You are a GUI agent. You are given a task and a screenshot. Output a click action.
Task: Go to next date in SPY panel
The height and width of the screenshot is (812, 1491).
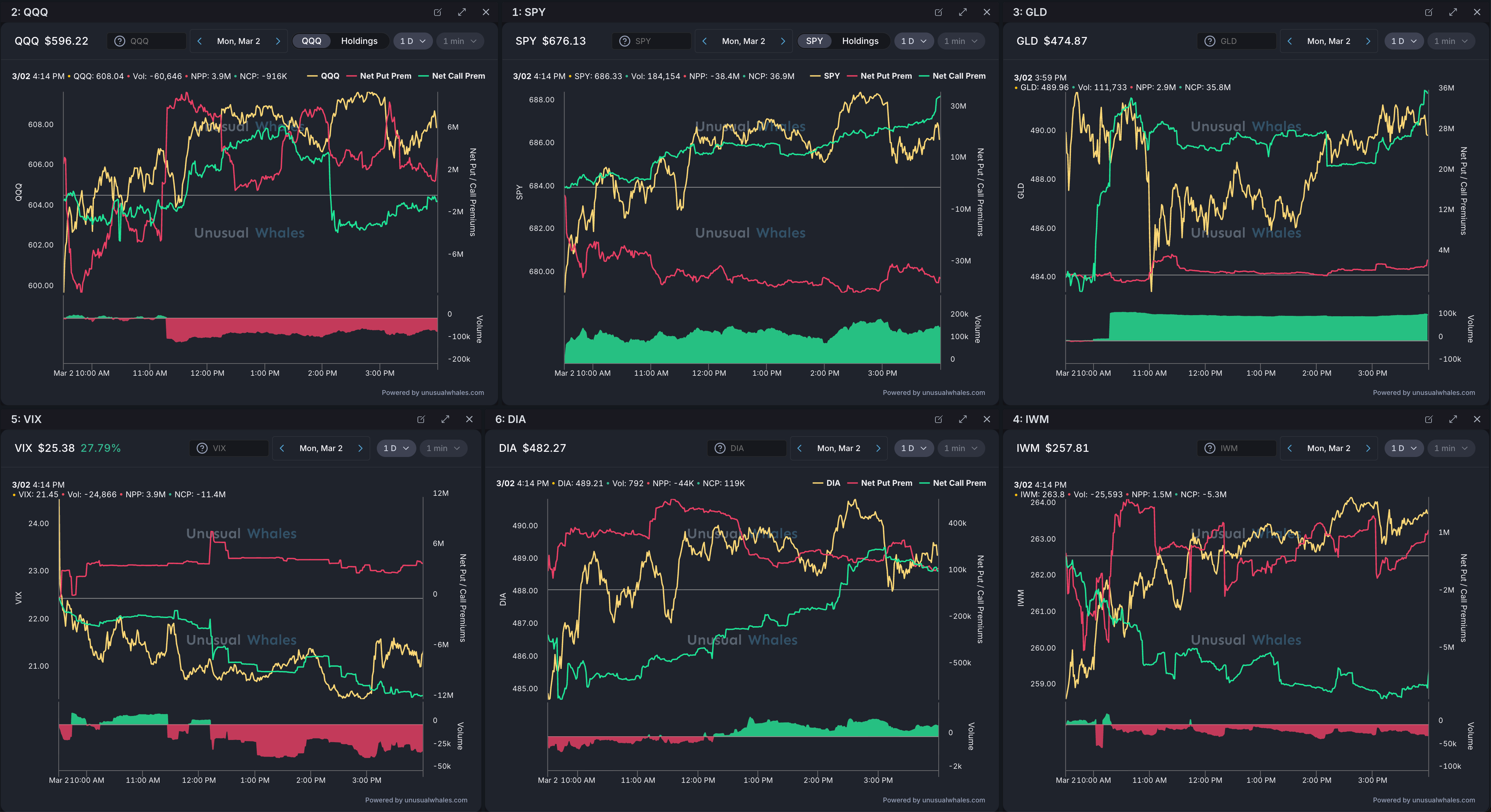[x=782, y=41]
